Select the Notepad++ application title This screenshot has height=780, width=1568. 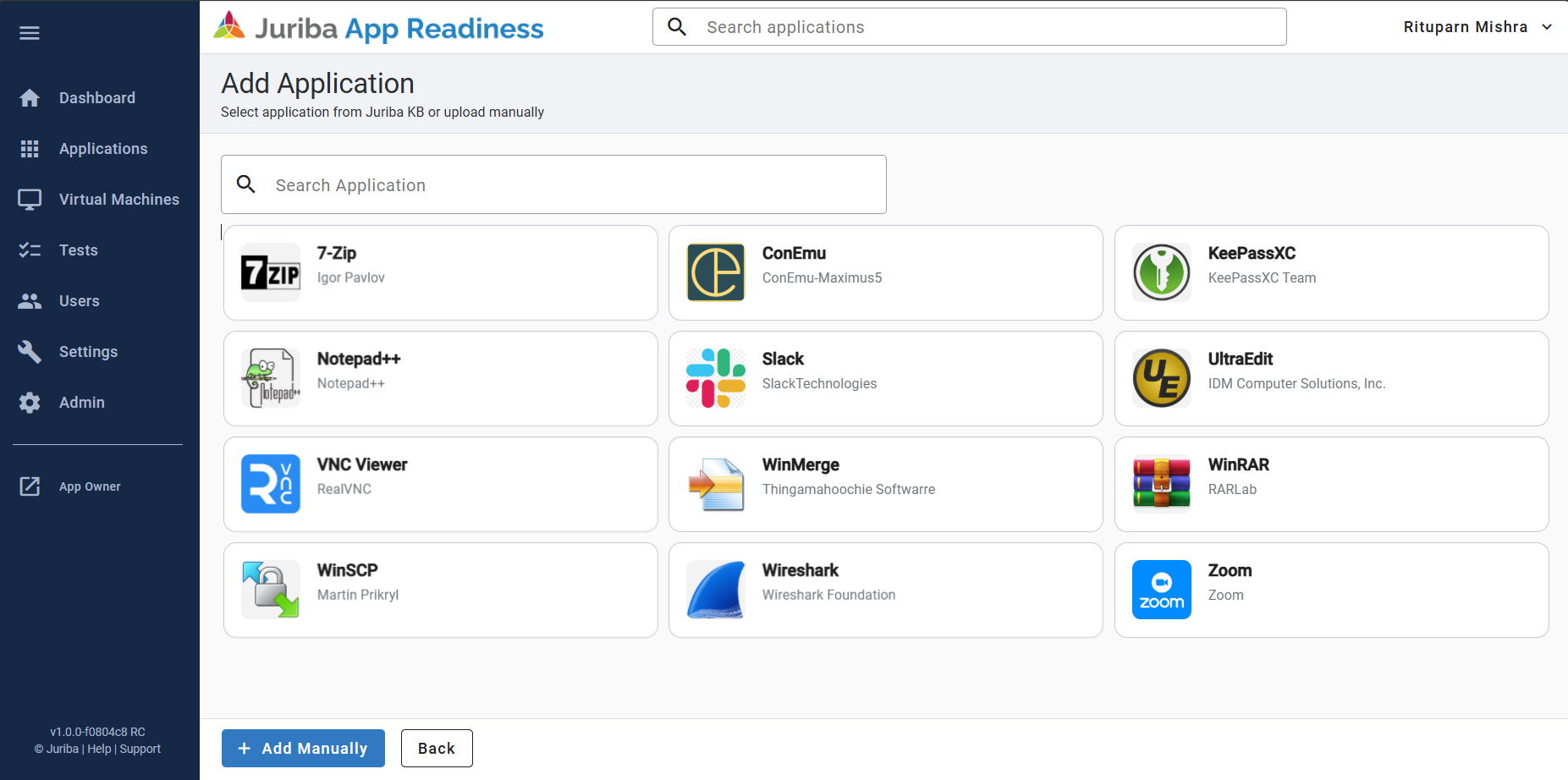[x=359, y=359]
